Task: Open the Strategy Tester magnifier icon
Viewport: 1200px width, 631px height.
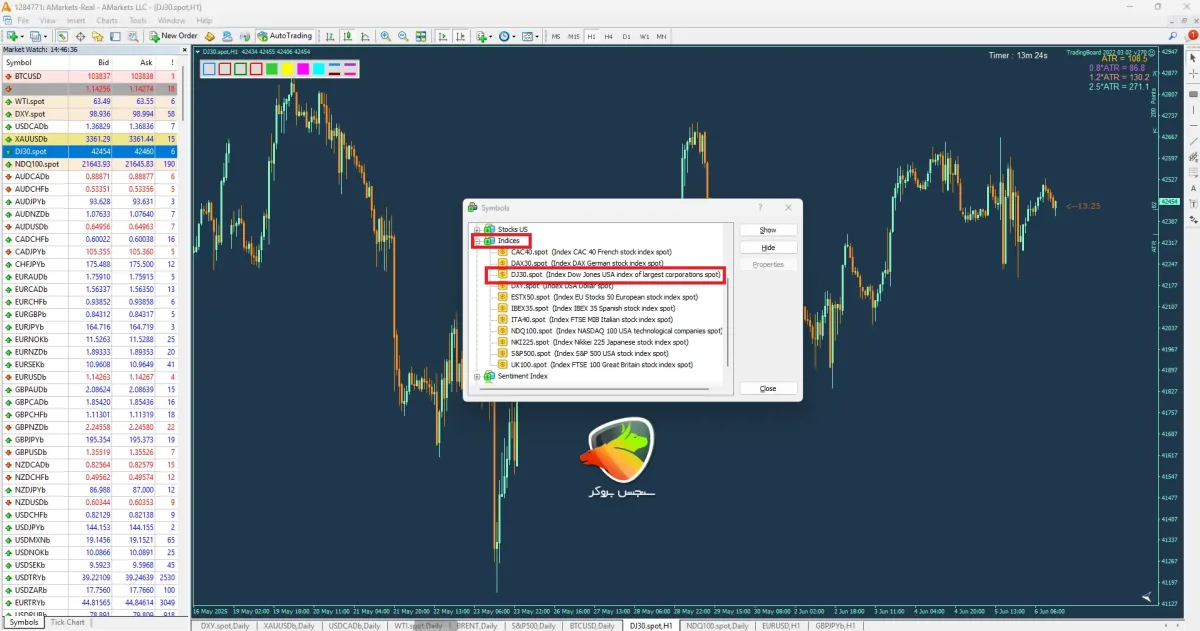Action: coord(133,36)
